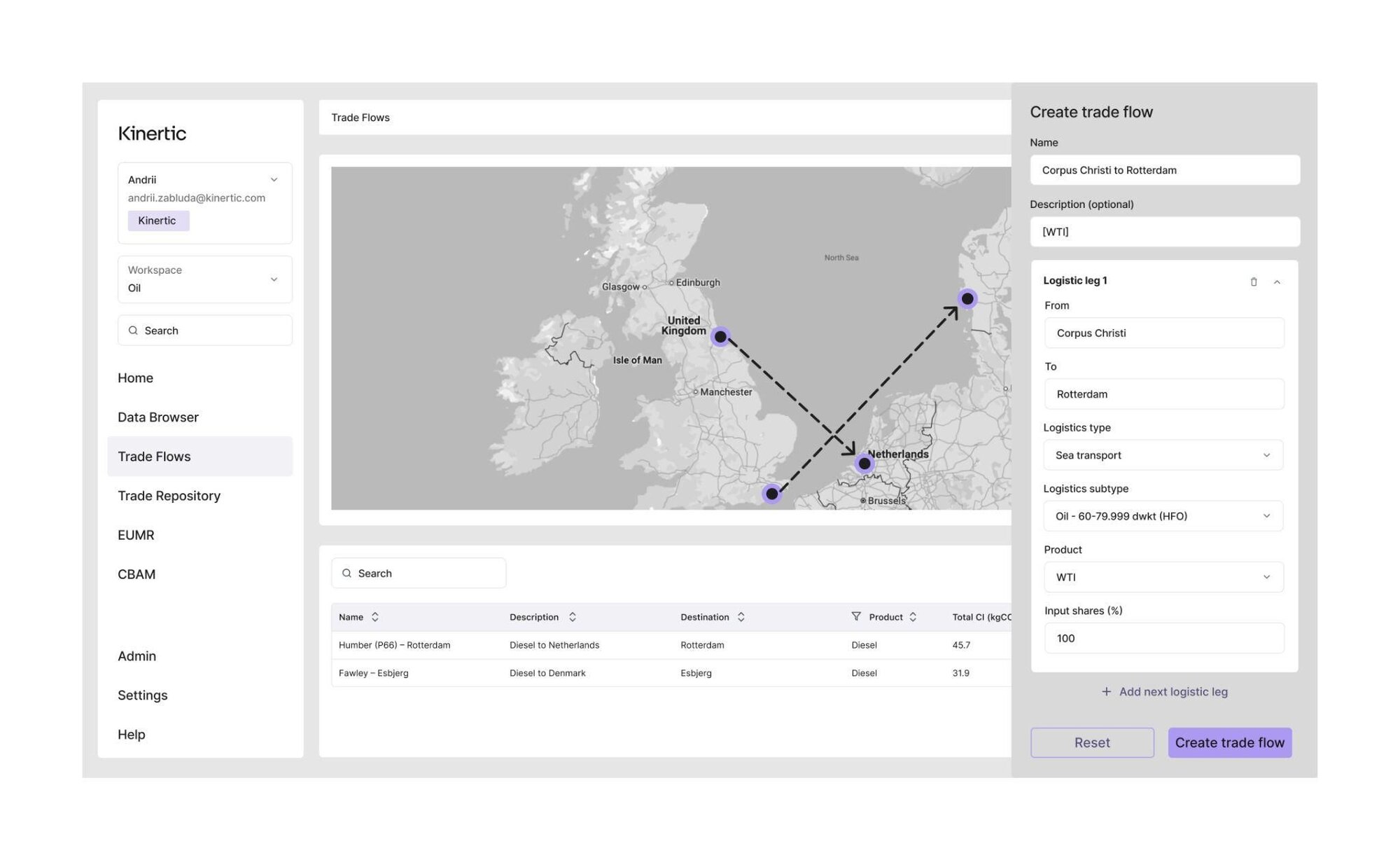Click the Reset button
The height and width of the screenshot is (860, 1400).
(1092, 742)
